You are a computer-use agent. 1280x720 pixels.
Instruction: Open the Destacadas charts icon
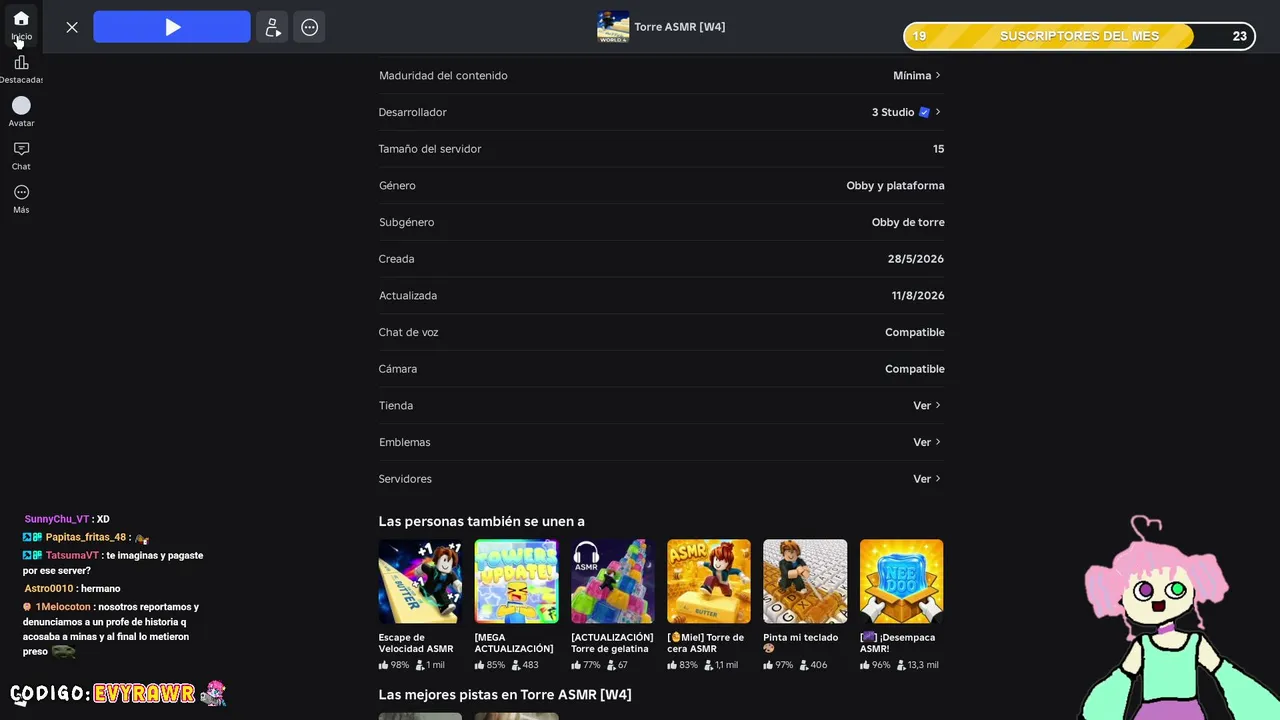21,63
